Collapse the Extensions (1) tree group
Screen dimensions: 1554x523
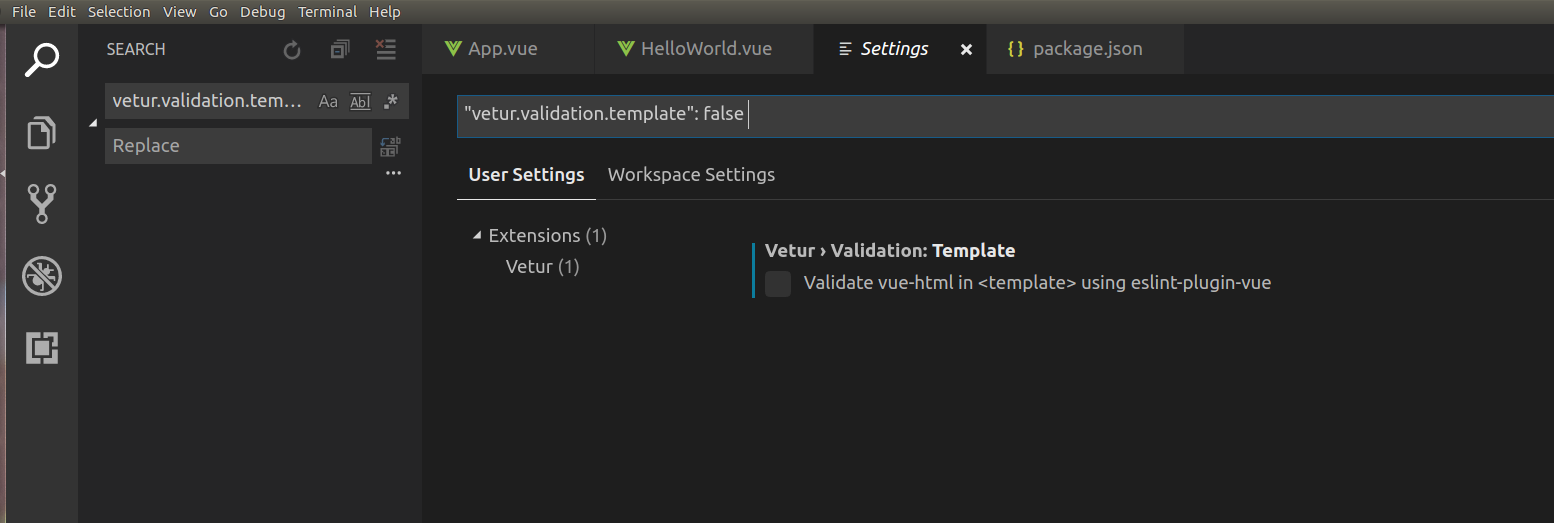pos(477,236)
